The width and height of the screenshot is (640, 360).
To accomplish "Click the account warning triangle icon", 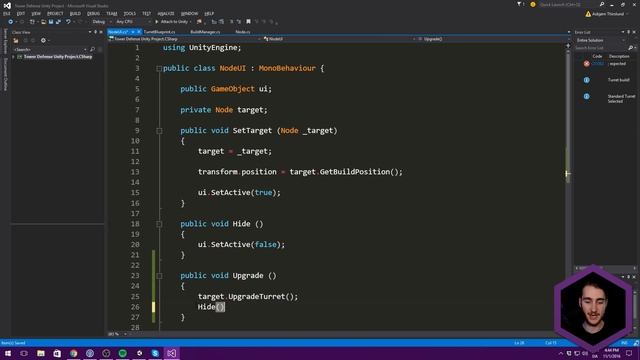I will 588,14.
